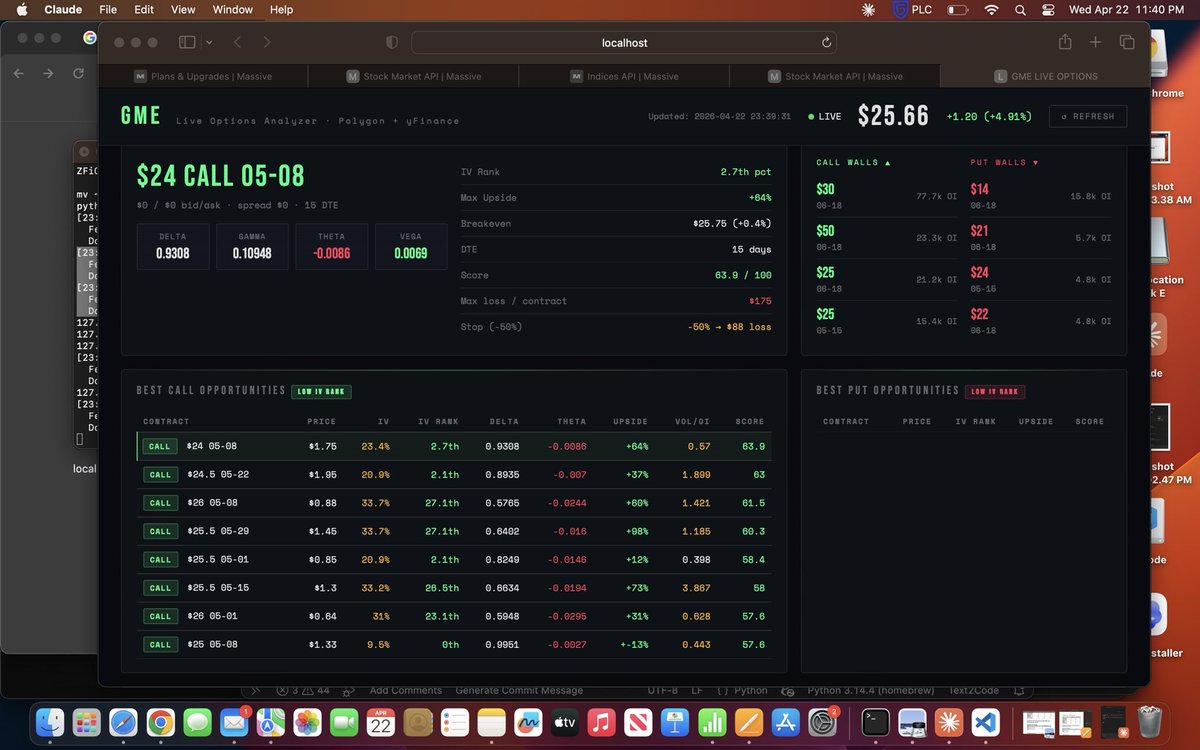Select the $26 05-01 call row
Image resolution: width=1200 pixels, height=750 pixels.
454,616
